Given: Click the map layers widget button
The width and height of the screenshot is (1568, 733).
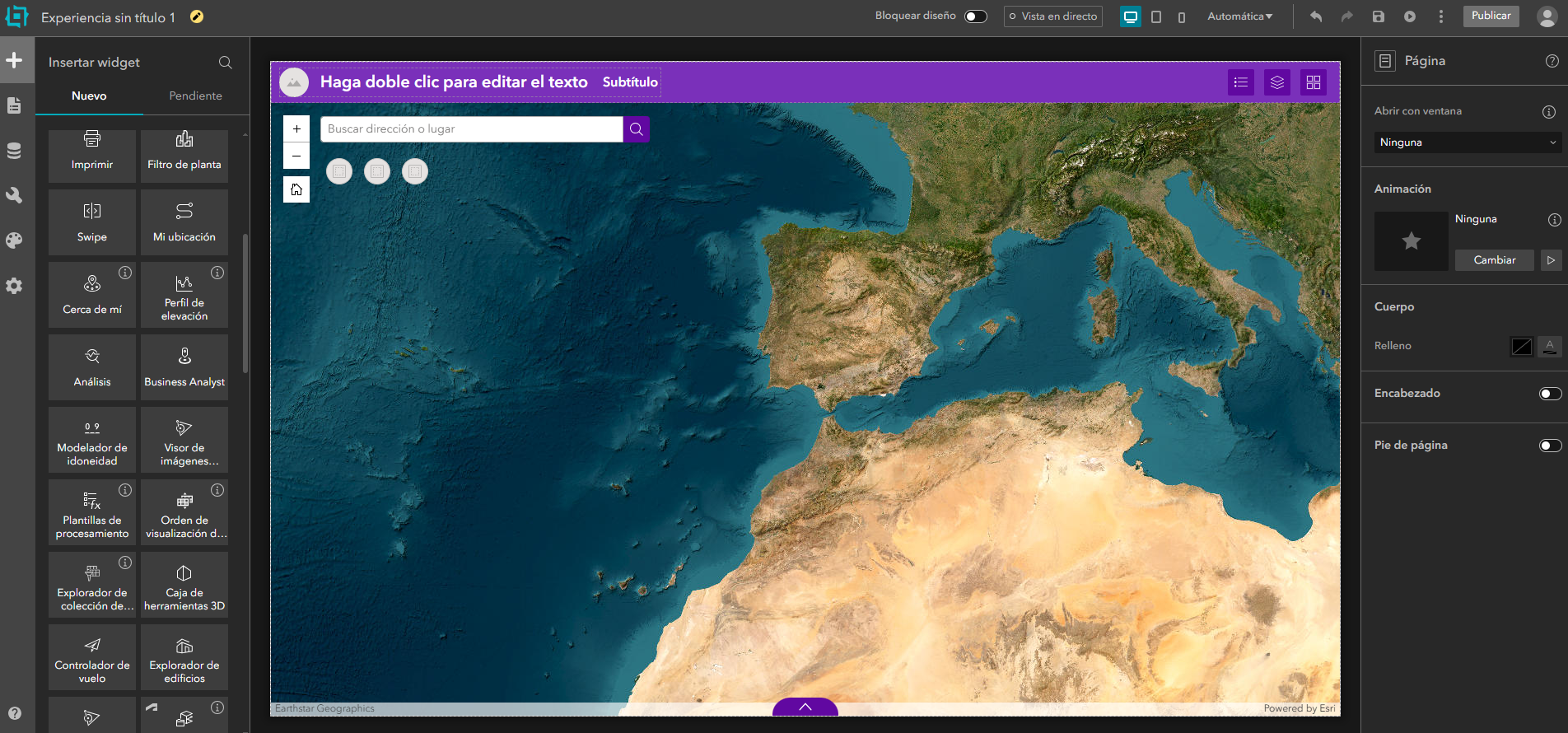Looking at the screenshot, I should (1276, 82).
